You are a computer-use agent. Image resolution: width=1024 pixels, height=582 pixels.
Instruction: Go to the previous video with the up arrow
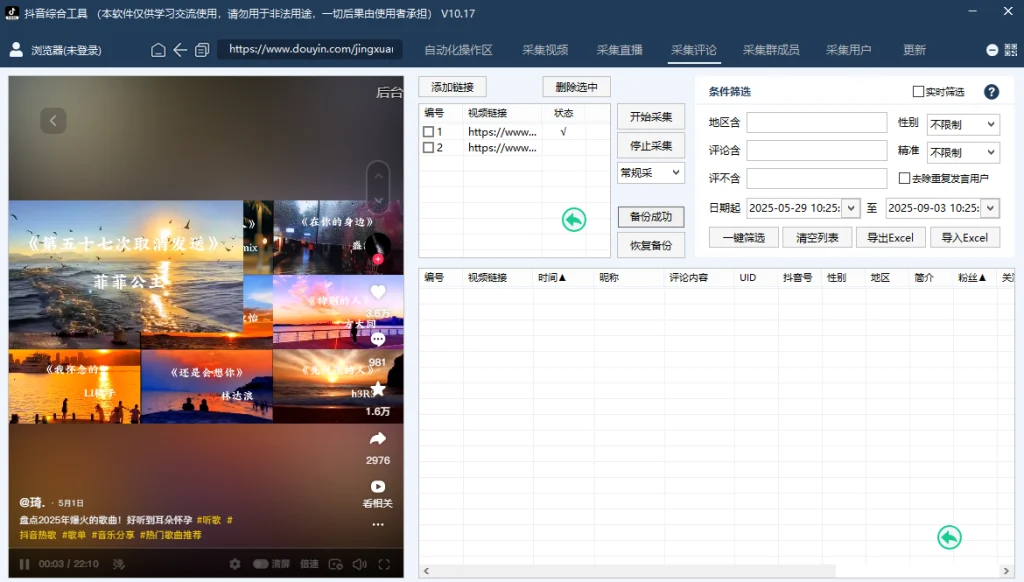(x=378, y=176)
